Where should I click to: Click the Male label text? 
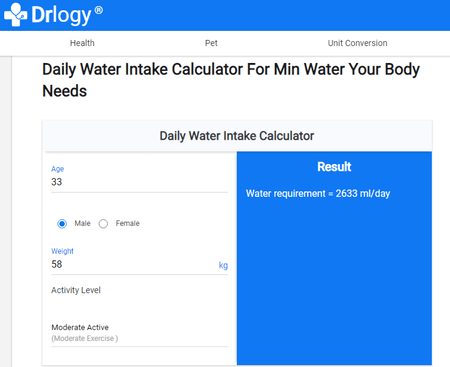(x=82, y=223)
